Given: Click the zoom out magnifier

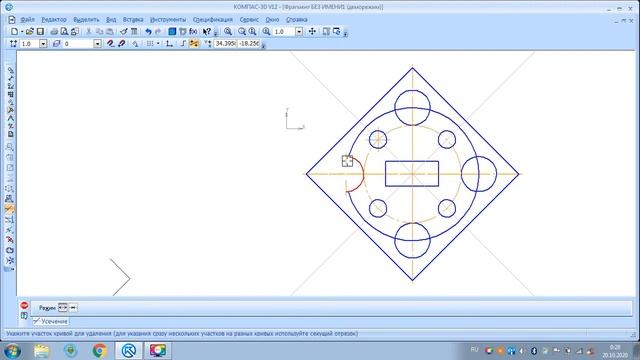Looking at the screenshot, I should [x=242, y=31].
